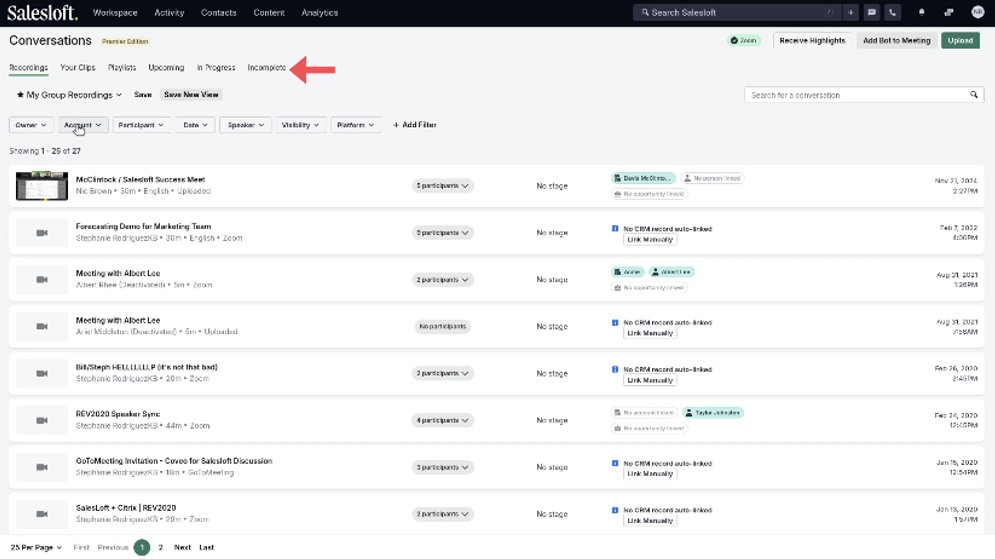Image resolution: width=995 pixels, height=559 pixels.
Task: Open the Account filter dropdown
Action: 82,125
